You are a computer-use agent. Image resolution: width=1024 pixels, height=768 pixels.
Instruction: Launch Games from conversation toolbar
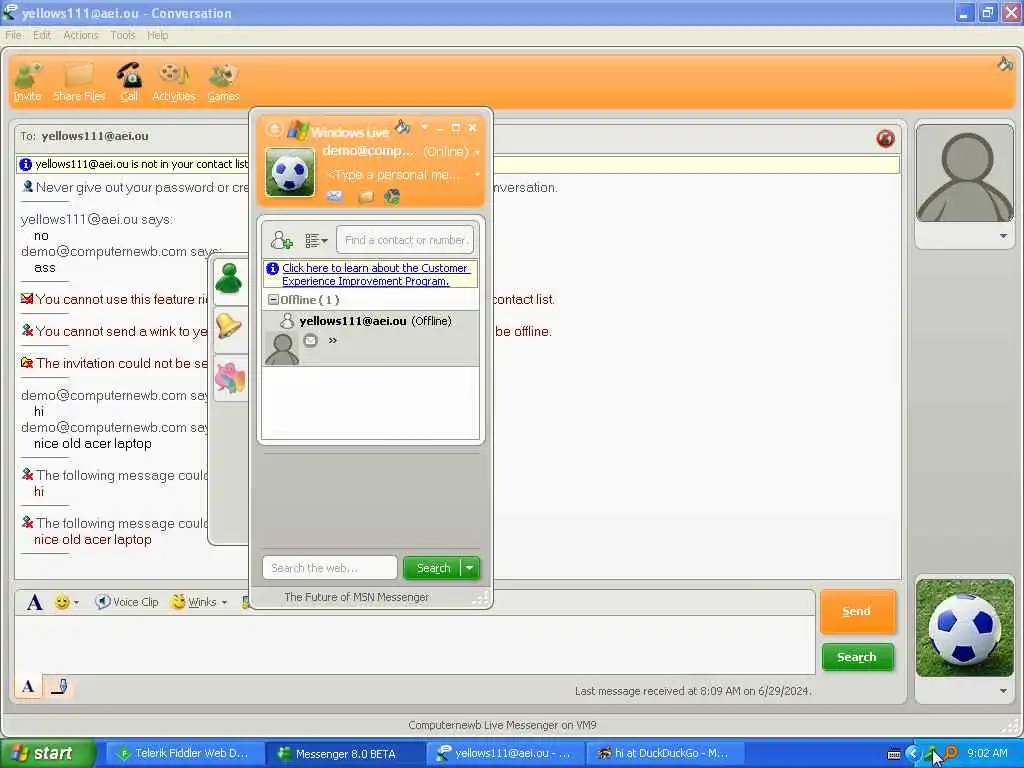coord(223,82)
